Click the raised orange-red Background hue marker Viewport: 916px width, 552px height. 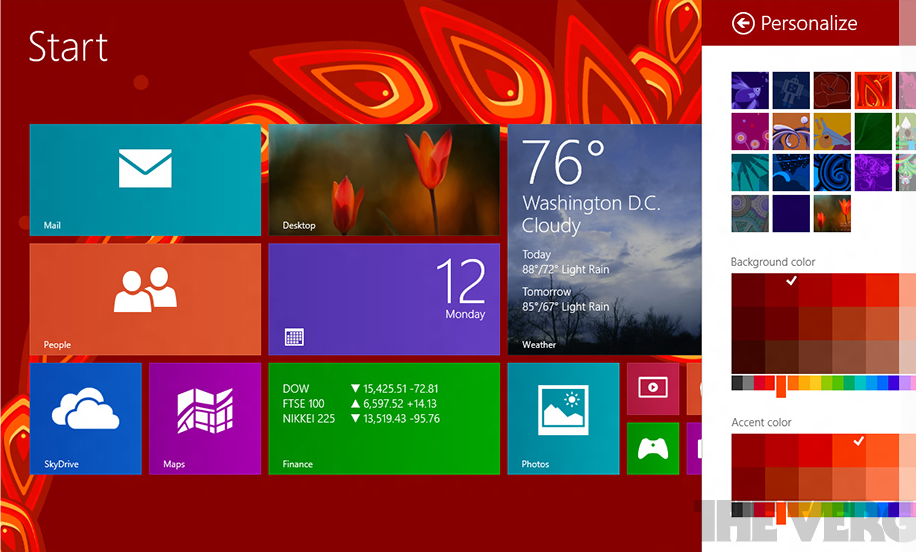[x=781, y=386]
